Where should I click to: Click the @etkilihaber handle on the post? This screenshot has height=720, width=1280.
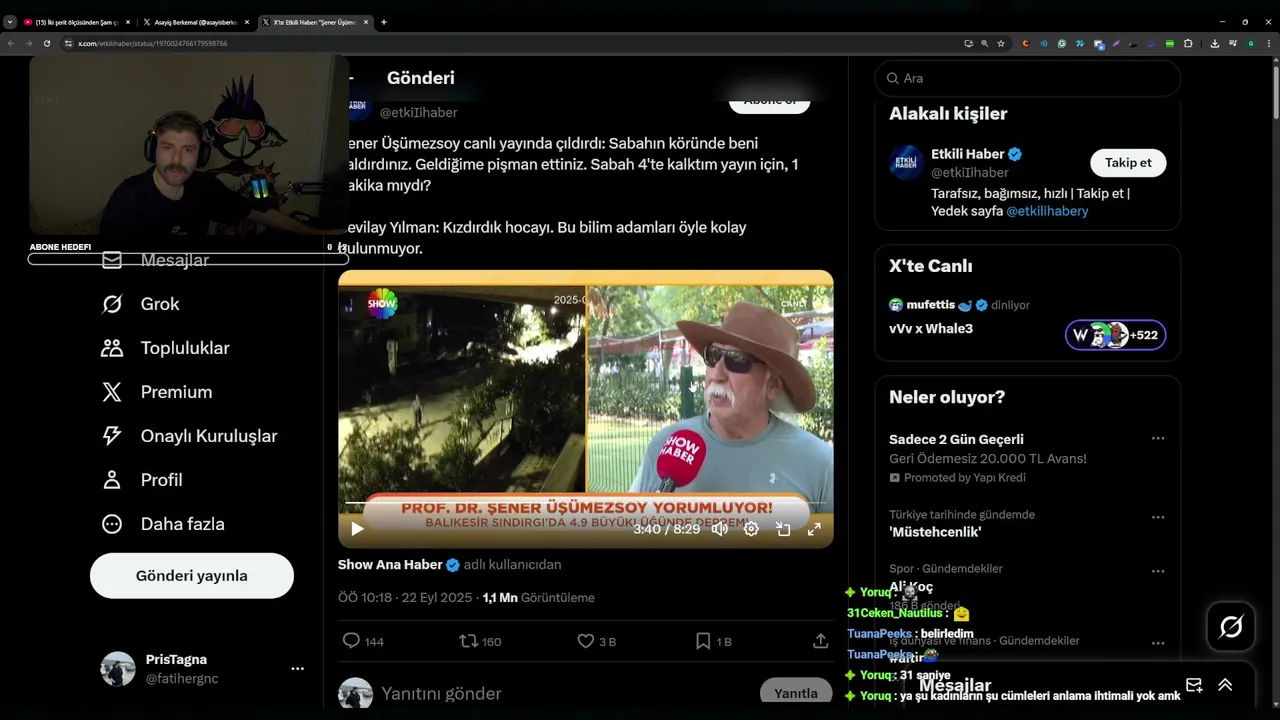point(418,113)
